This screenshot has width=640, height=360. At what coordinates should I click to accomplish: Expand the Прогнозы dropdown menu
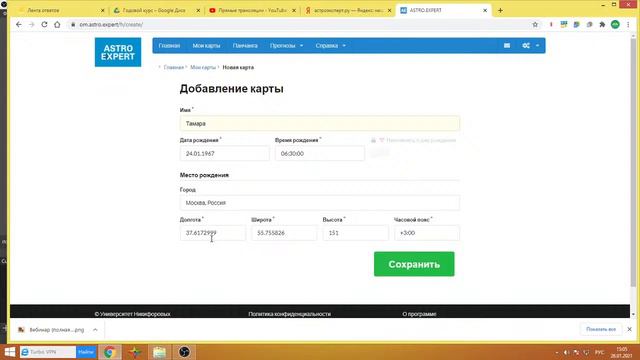coord(287,46)
